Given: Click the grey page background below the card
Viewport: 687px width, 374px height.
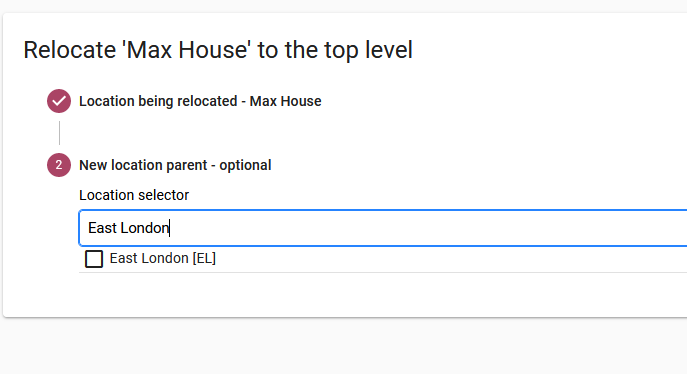Looking at the screenshot, I should coord(344,347).
